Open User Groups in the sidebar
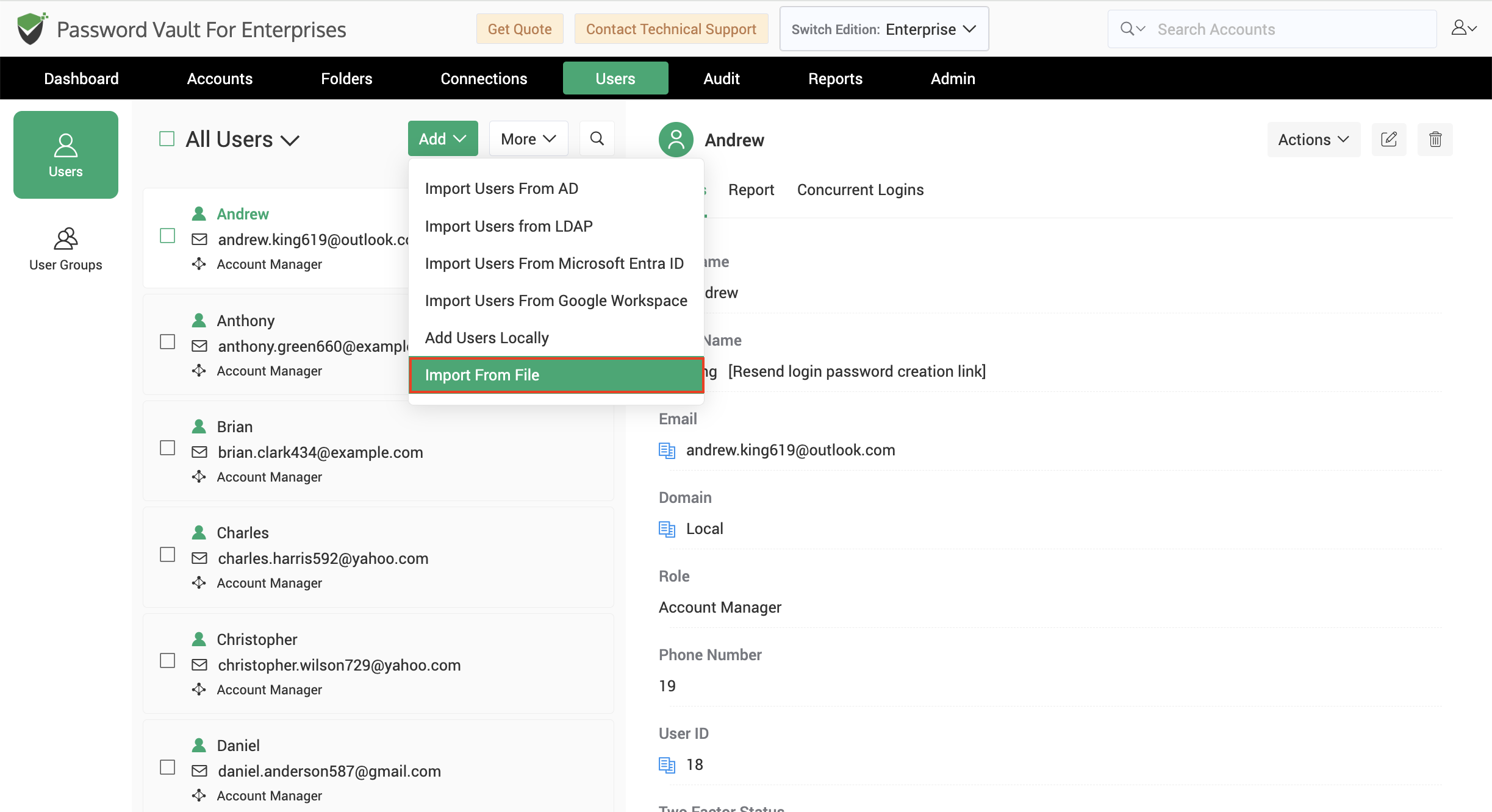 click(x=66, y=249)
